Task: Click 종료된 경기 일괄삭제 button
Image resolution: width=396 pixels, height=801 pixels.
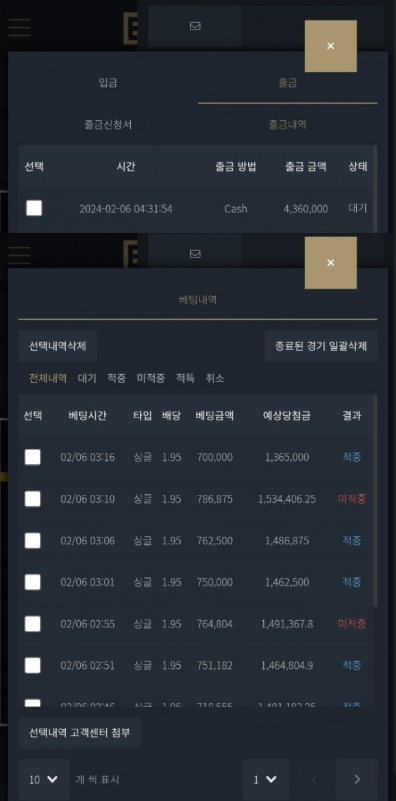Action: pos(321,346)
